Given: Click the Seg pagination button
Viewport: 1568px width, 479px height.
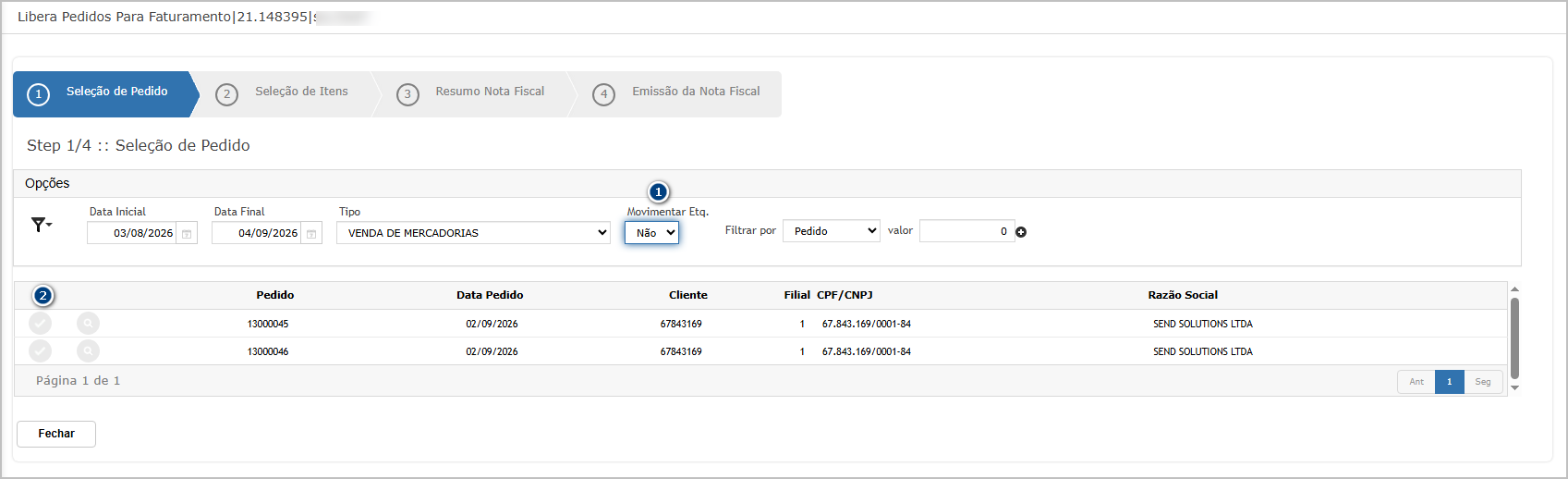Looking at the screenshot, I should 1483,382.
